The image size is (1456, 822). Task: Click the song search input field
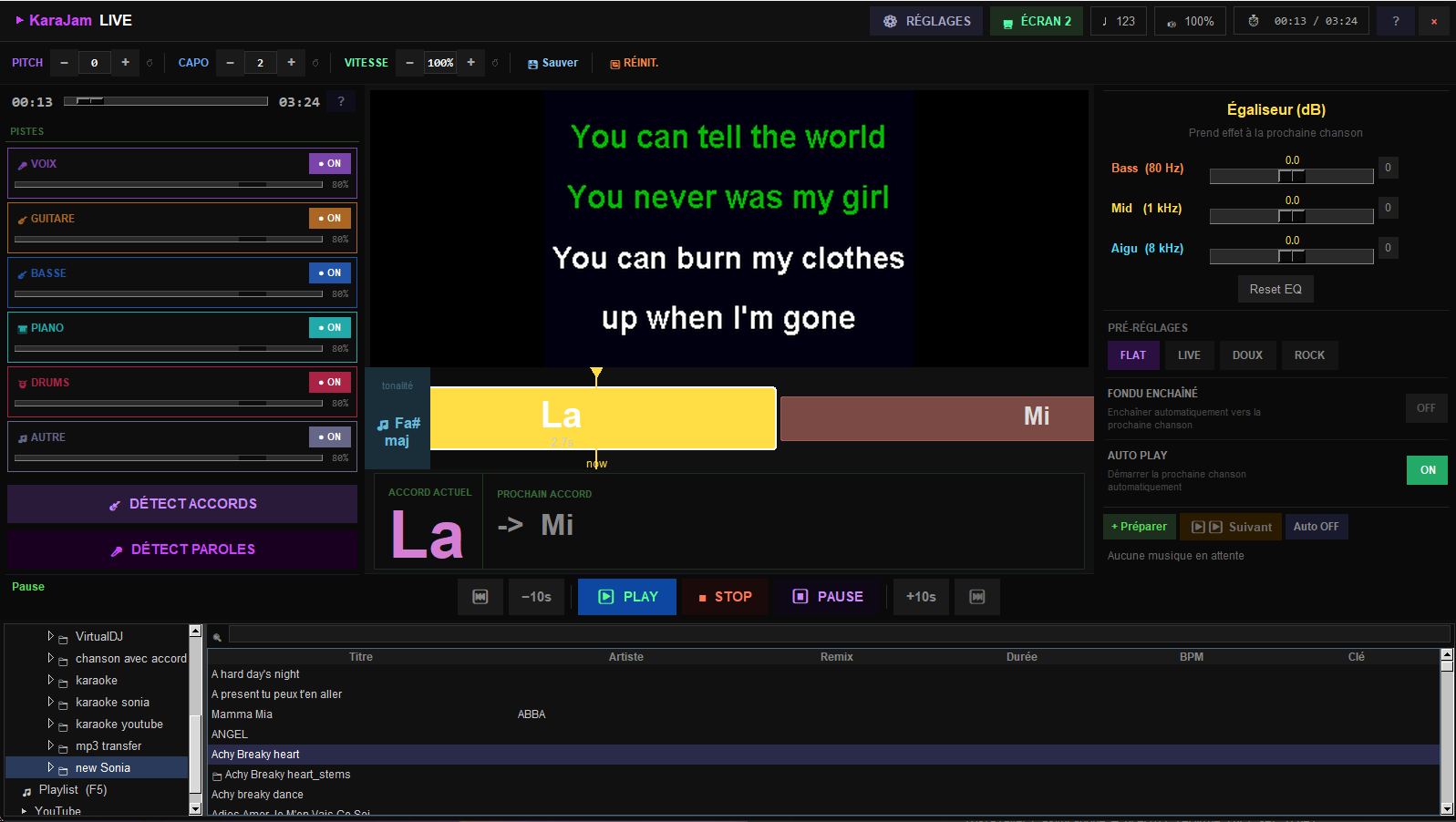[839, 635]
